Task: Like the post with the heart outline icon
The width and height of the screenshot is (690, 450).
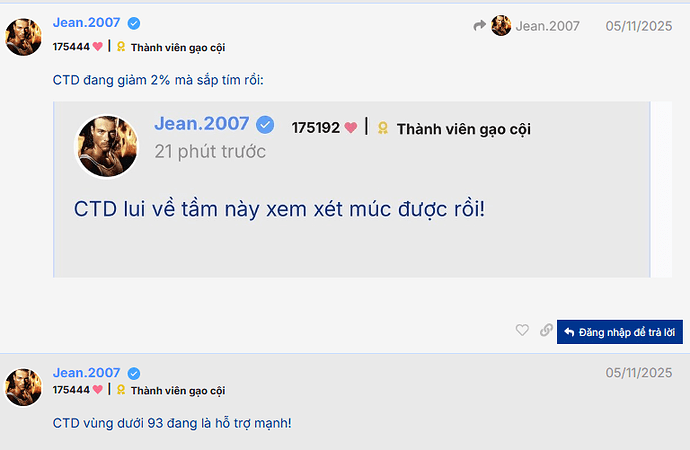Action: tap(522, 331)
